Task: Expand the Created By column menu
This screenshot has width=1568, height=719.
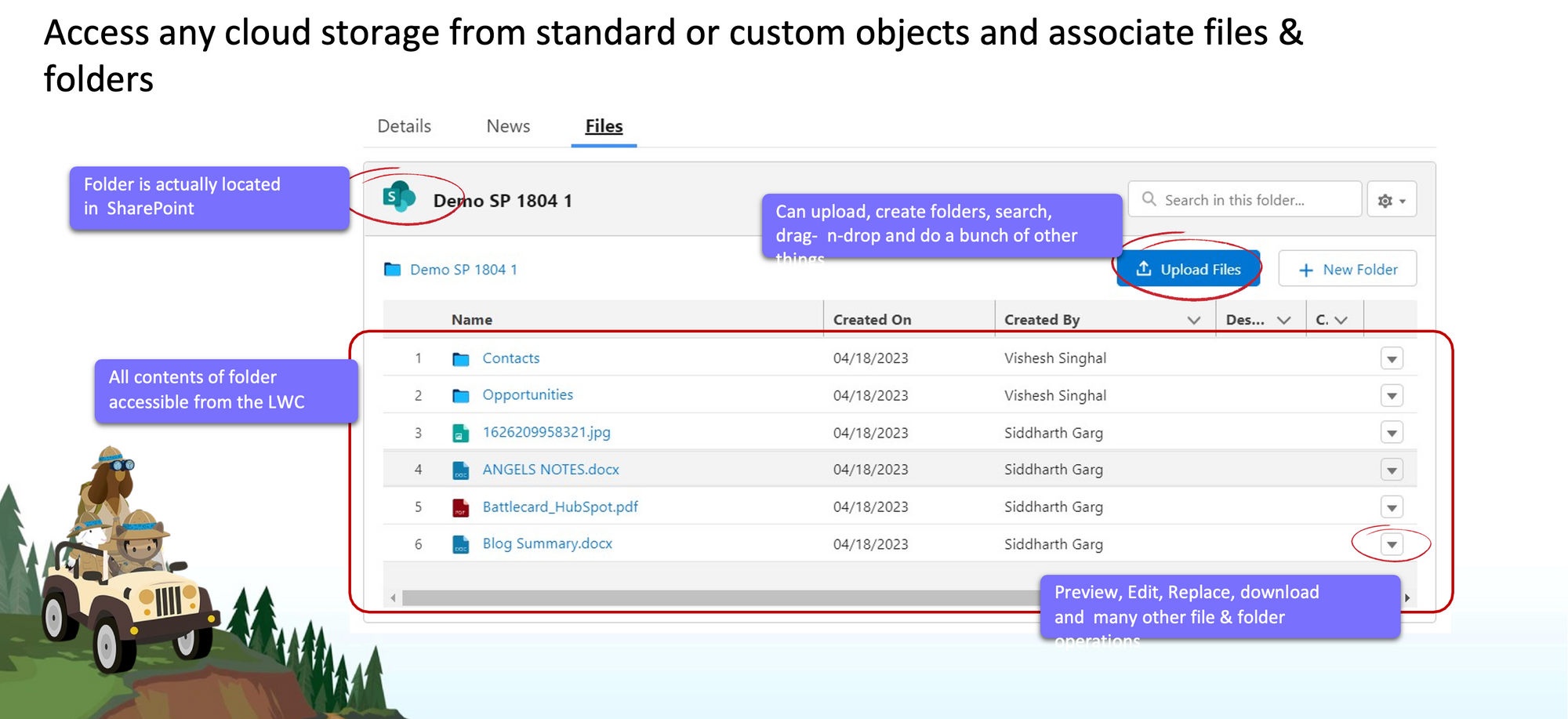Action: click(1193, 320)
